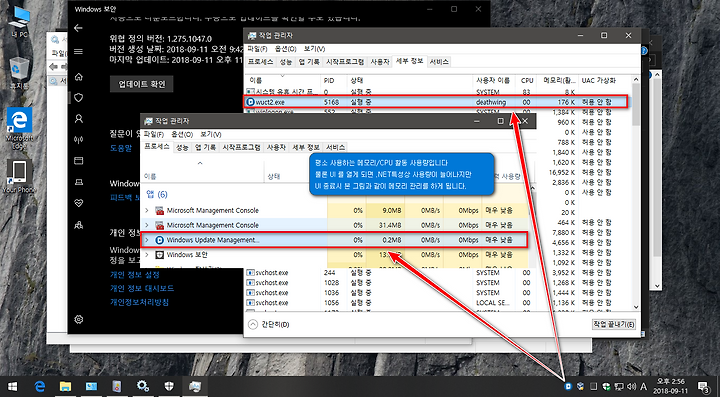Click 업데이트 확인 button
The height and width of the screenshot is (397, 720).
point(141,84)
